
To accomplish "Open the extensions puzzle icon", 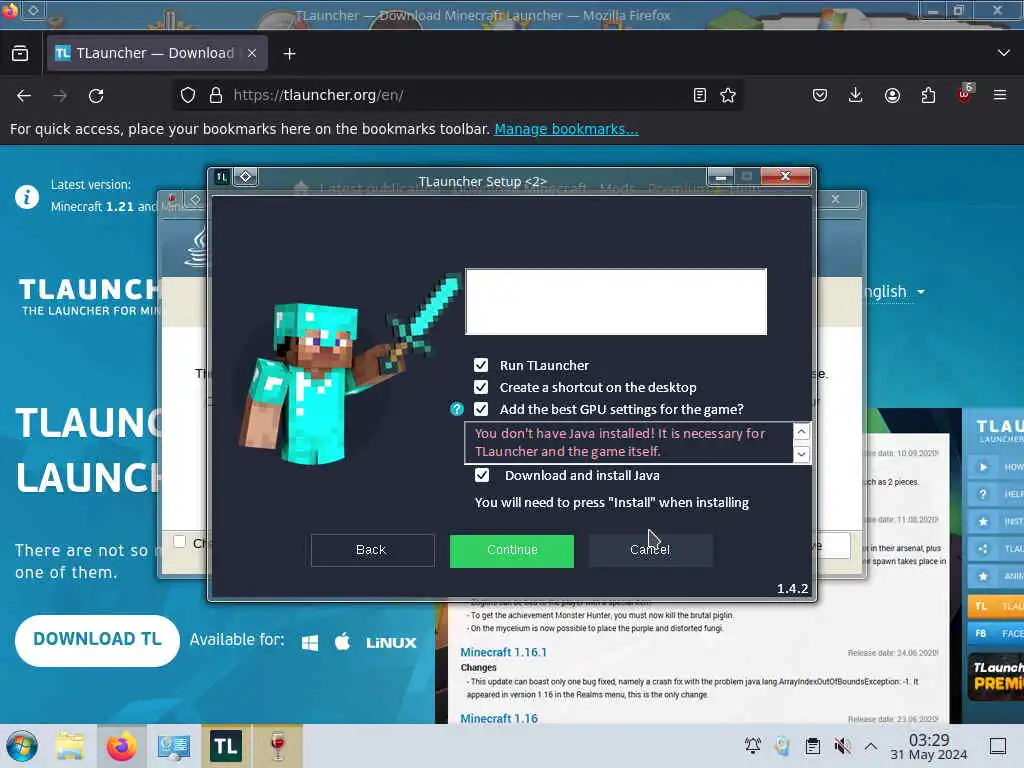I will click(928, 95).
